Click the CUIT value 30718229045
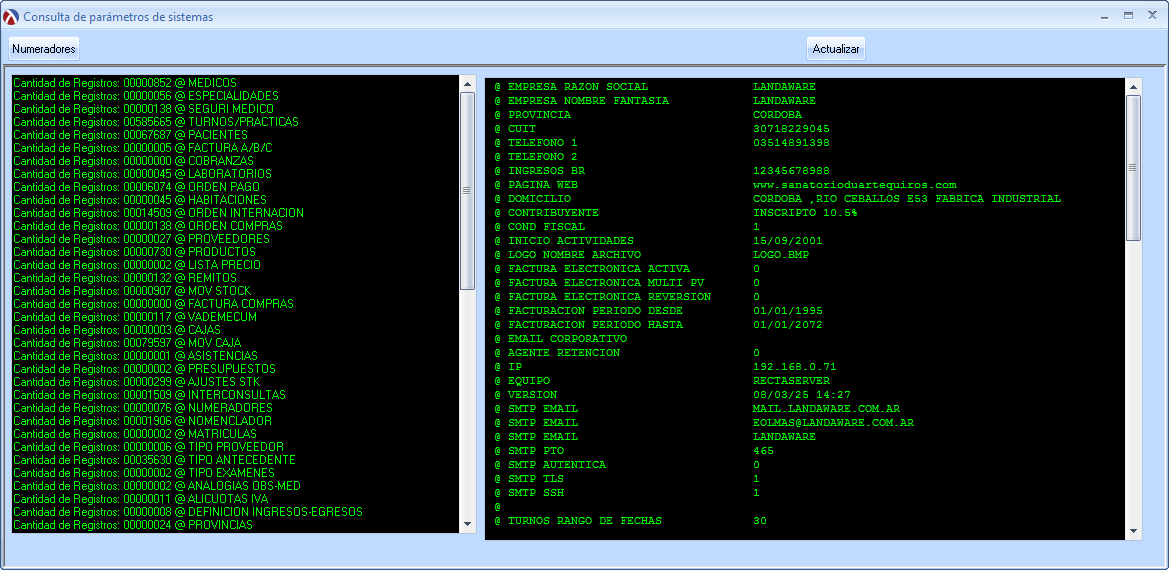This screenshot has width=1169, height=570. click(791, 129)
